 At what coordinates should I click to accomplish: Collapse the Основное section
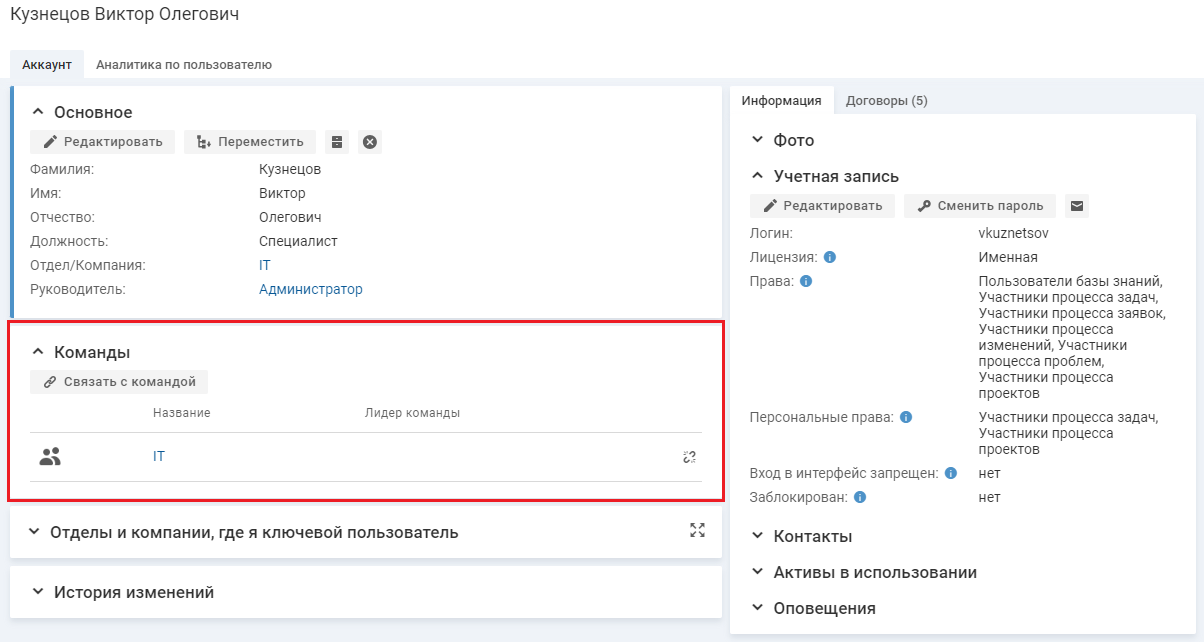click(x=38, y=112)
